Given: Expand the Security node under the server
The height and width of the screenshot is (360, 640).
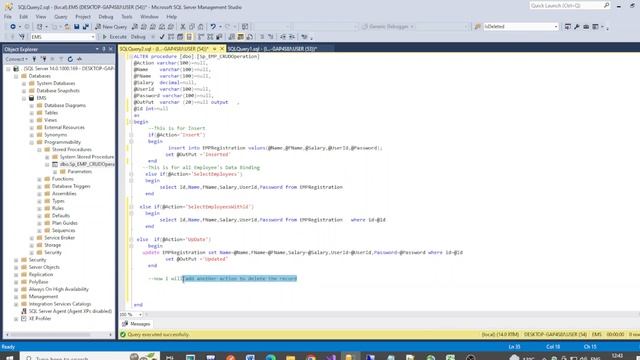Looking at the screenshot, I should tap(16, 260).
